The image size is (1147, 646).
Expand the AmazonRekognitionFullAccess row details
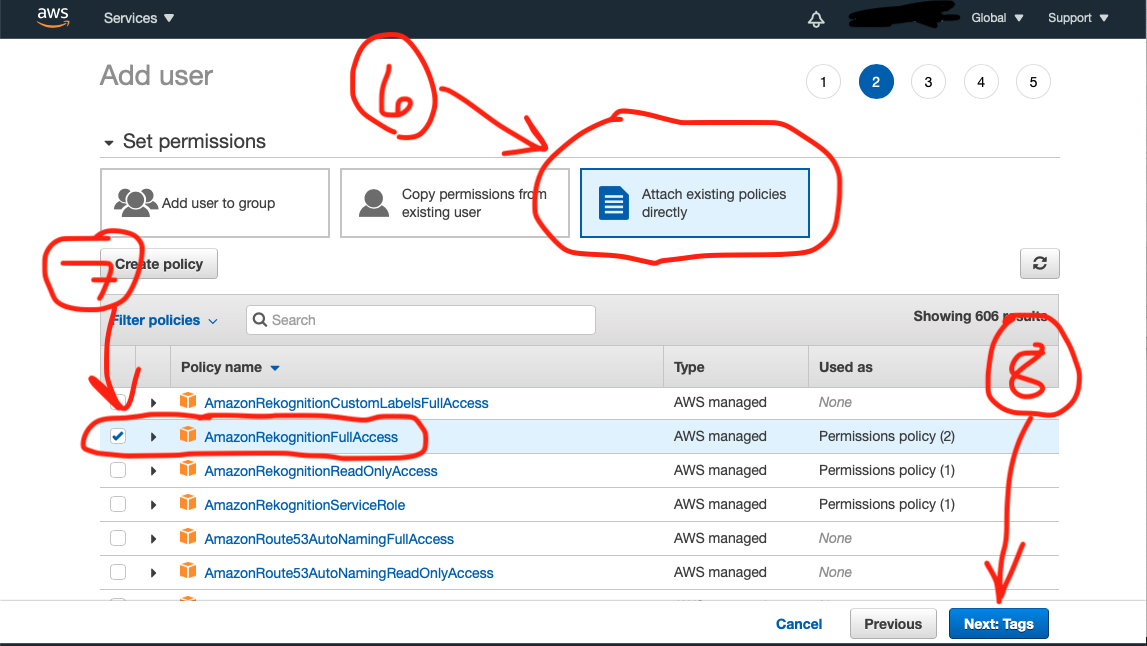pyautogui.click(x=153, y=437)
